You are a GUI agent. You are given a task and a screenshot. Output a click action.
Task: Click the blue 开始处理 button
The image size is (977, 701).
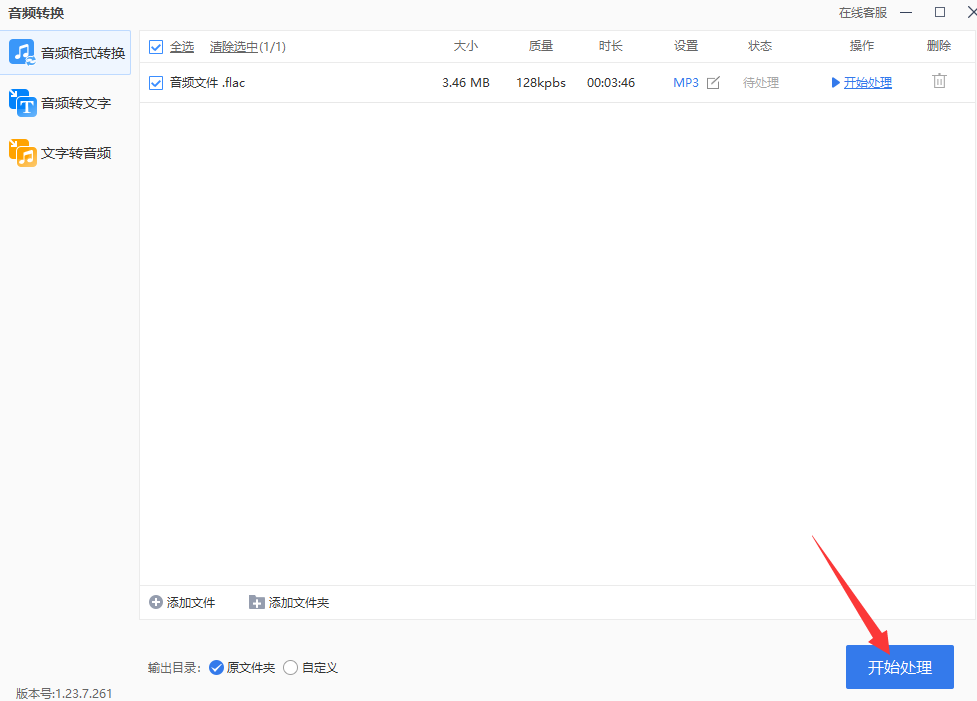[900, 667]
